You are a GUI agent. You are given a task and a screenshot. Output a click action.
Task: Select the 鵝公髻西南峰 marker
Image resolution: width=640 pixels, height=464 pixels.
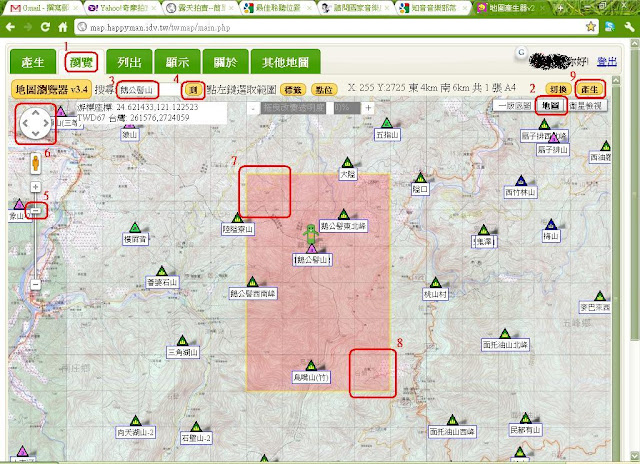coord(252,281)
